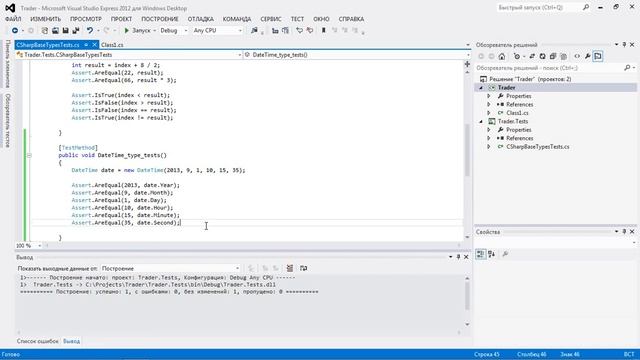
Task: Click the pending changes filter clock icon
Action: [x=517, y=56]
